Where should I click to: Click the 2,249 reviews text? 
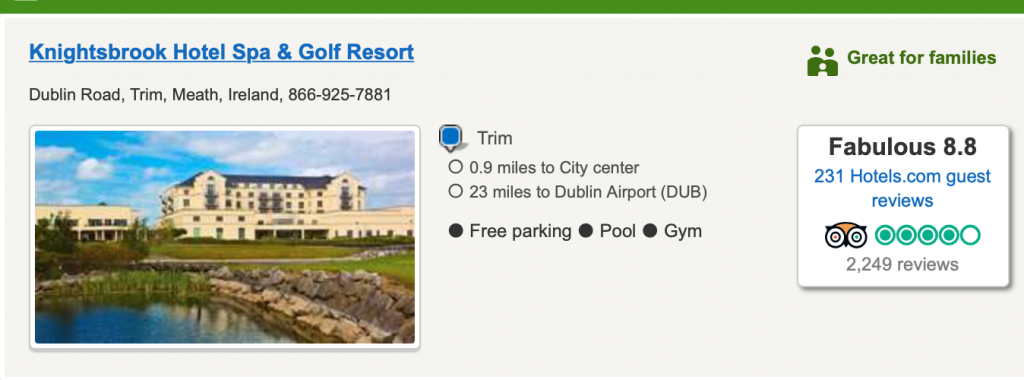(x=903, y=264)
